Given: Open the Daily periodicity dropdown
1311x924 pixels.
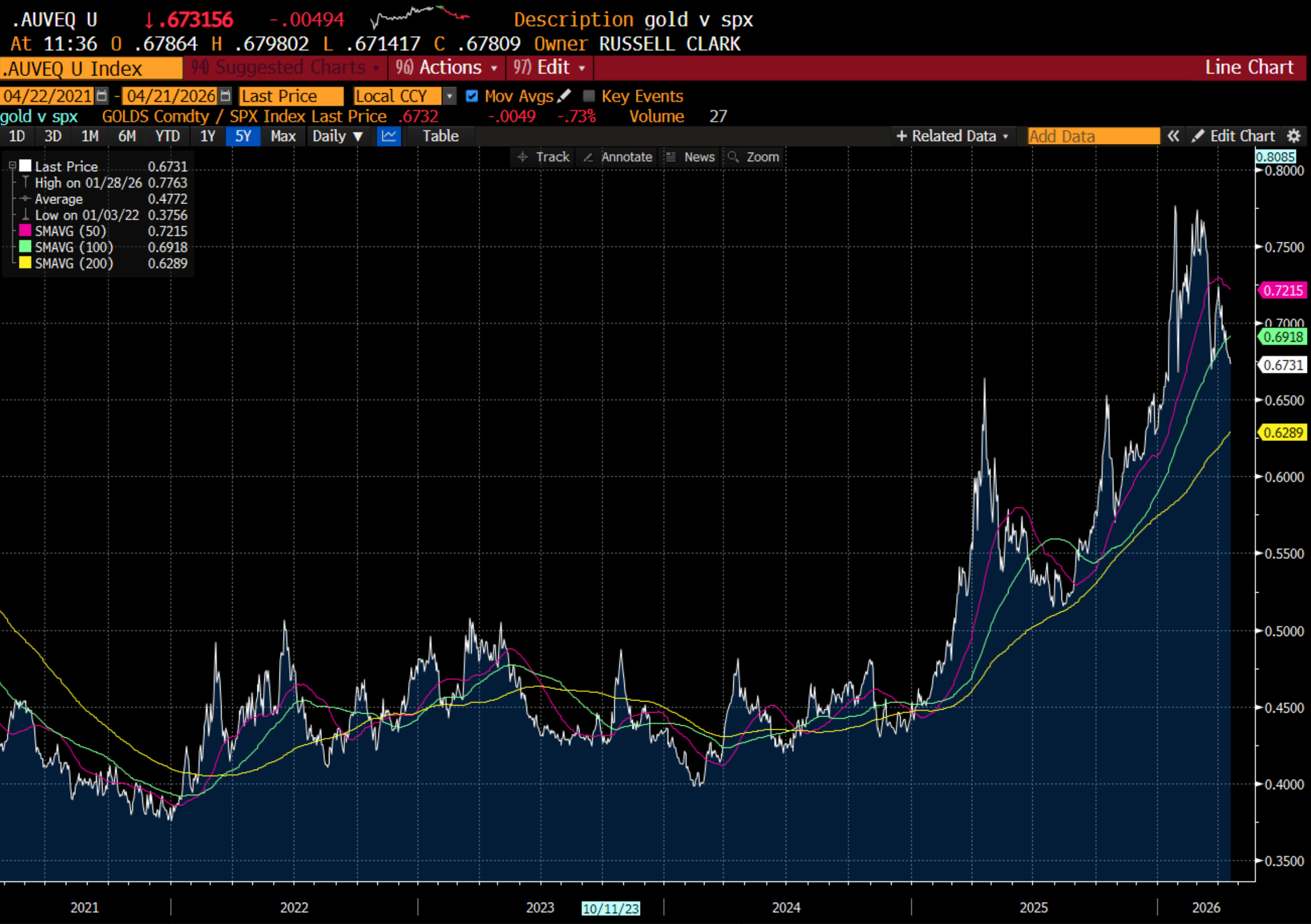Looking at the screenshot, I should coord(338,137).
